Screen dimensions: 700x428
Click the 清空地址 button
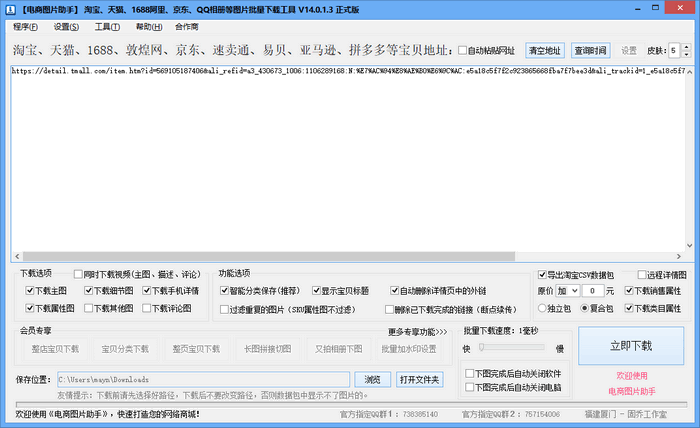pyautogui.click(x=545, y=50)
